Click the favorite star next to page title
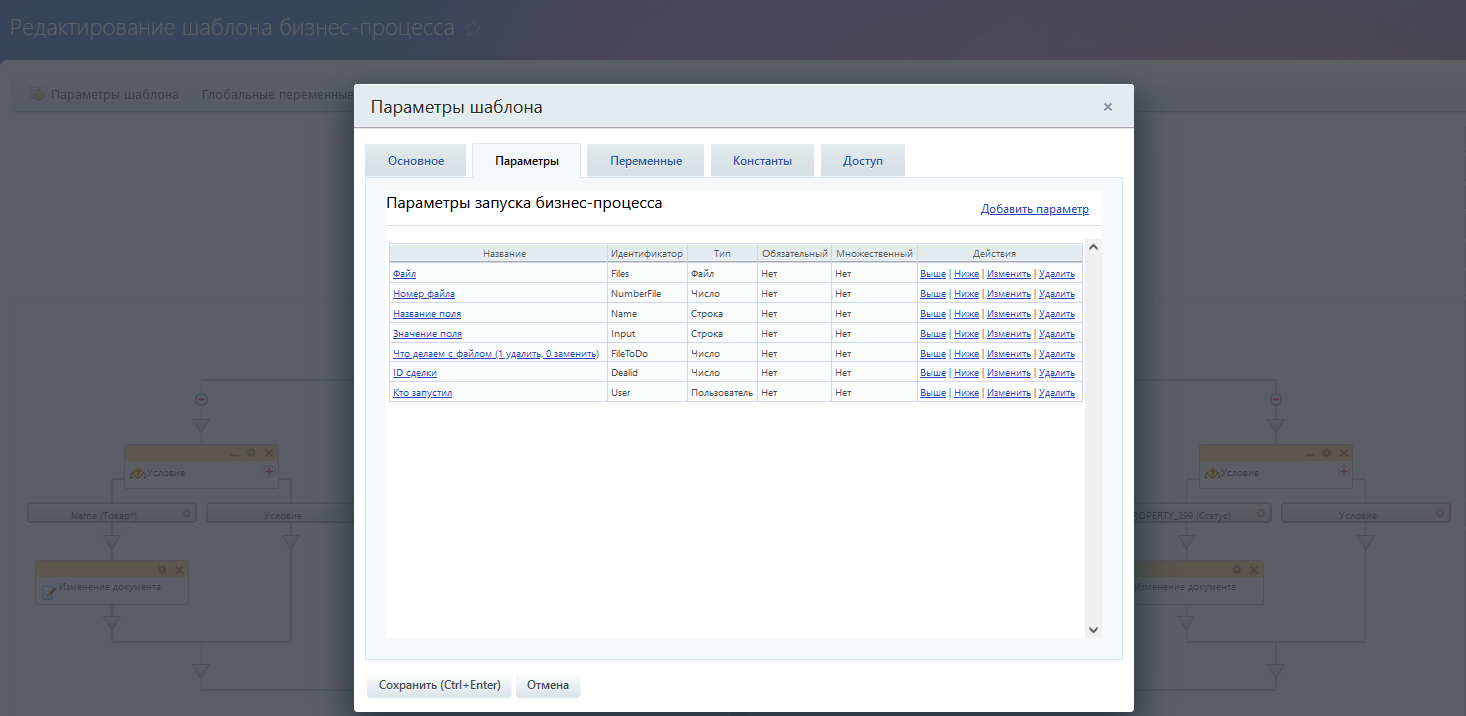The image size is (1466, 716). coord(473,28)
